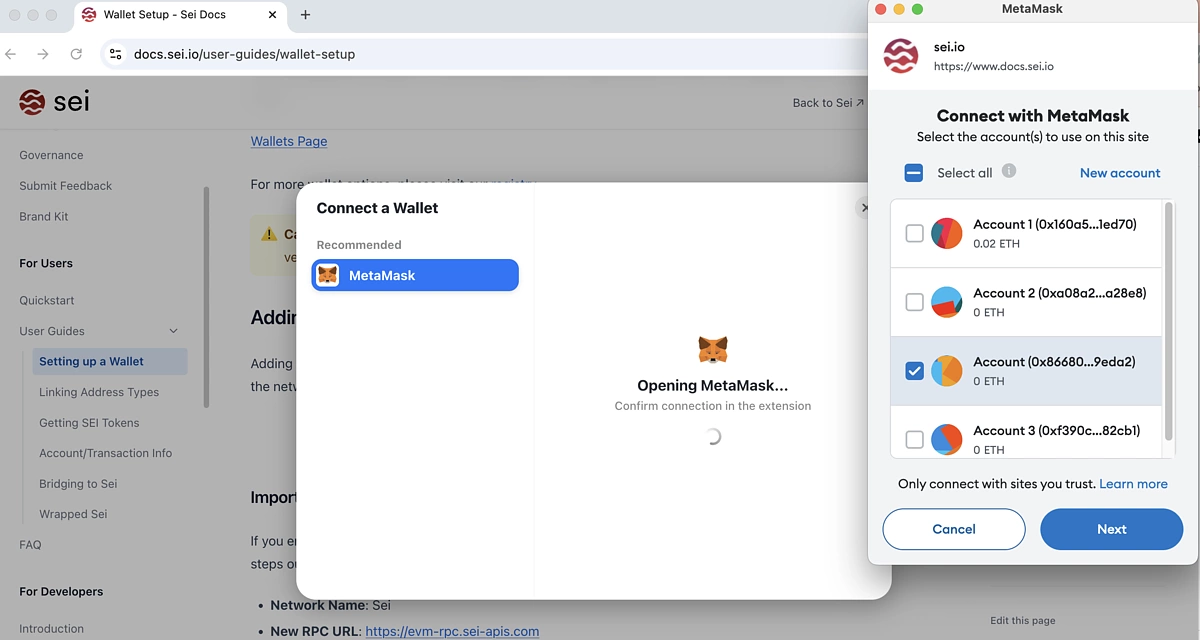Check the Account 1 checkbox
1200x640 pixels.
(x=914, y=232)
